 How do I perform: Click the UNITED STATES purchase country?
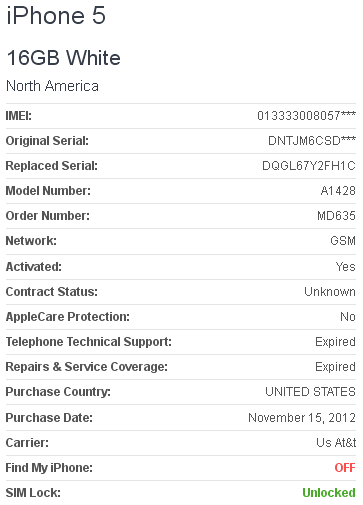pyautogui.click(x=310, y=392)
